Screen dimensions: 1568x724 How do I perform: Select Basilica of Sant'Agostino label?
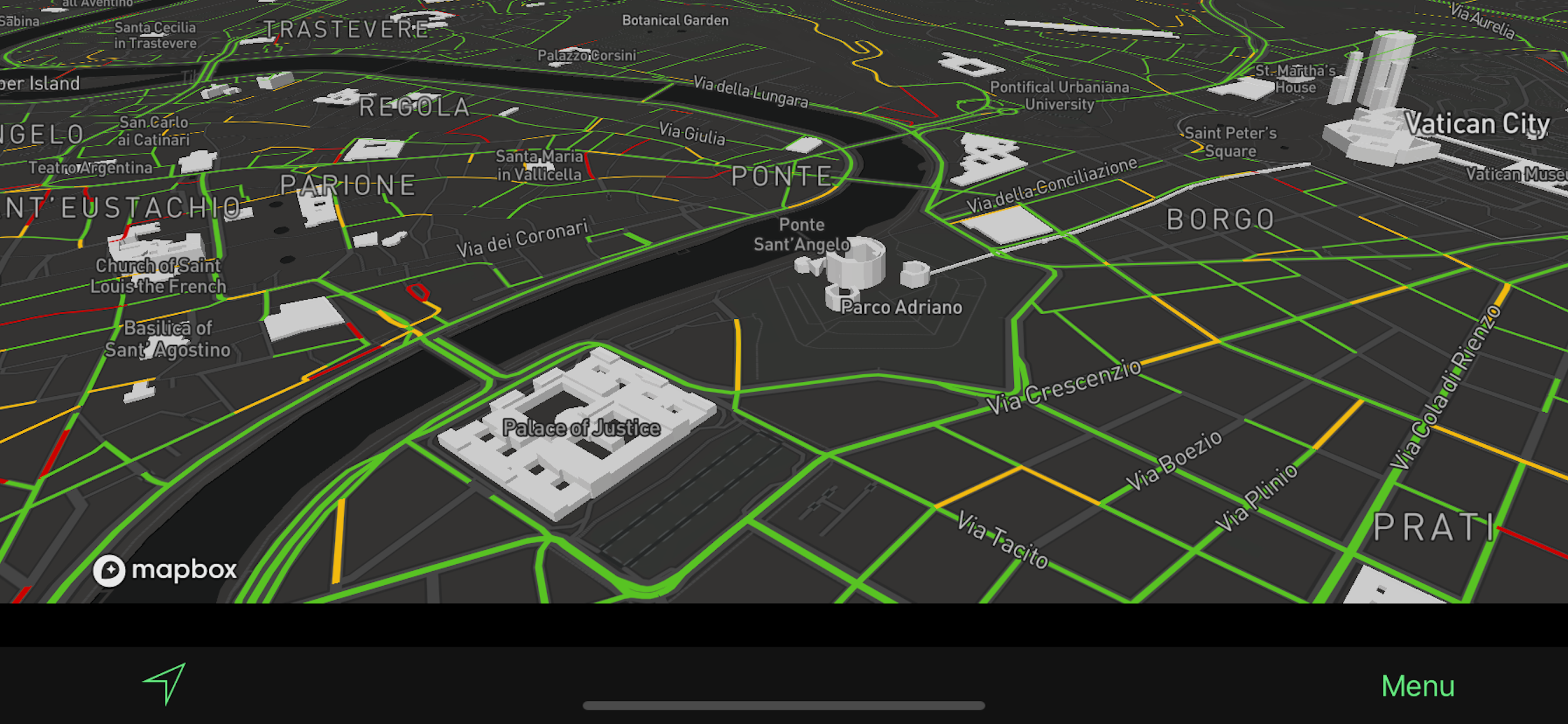coord(167,339)
